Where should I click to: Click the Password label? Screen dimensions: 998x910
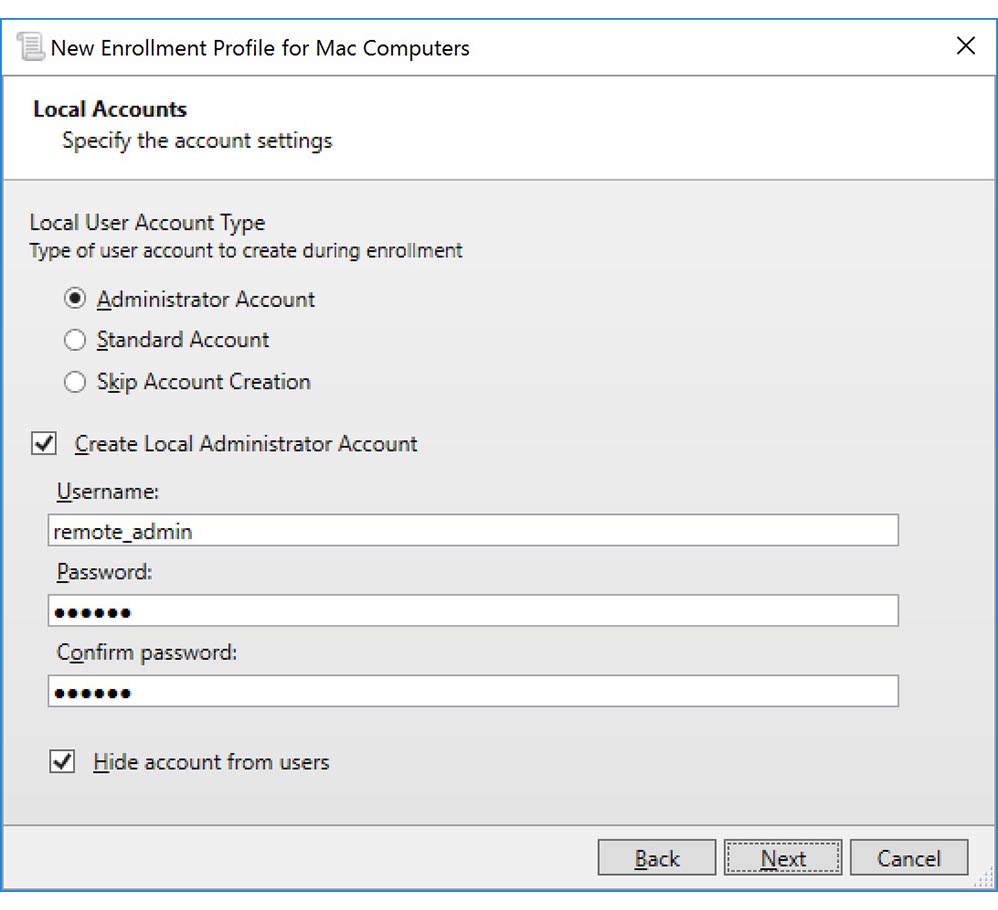(94, 572)
